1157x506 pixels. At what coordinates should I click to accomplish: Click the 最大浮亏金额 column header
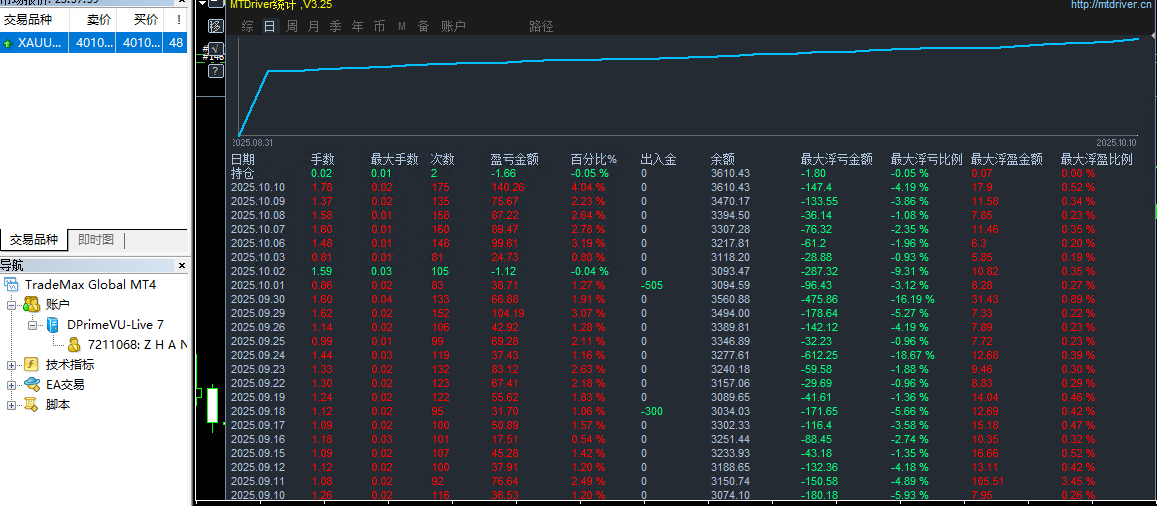[x=837, y=159]
